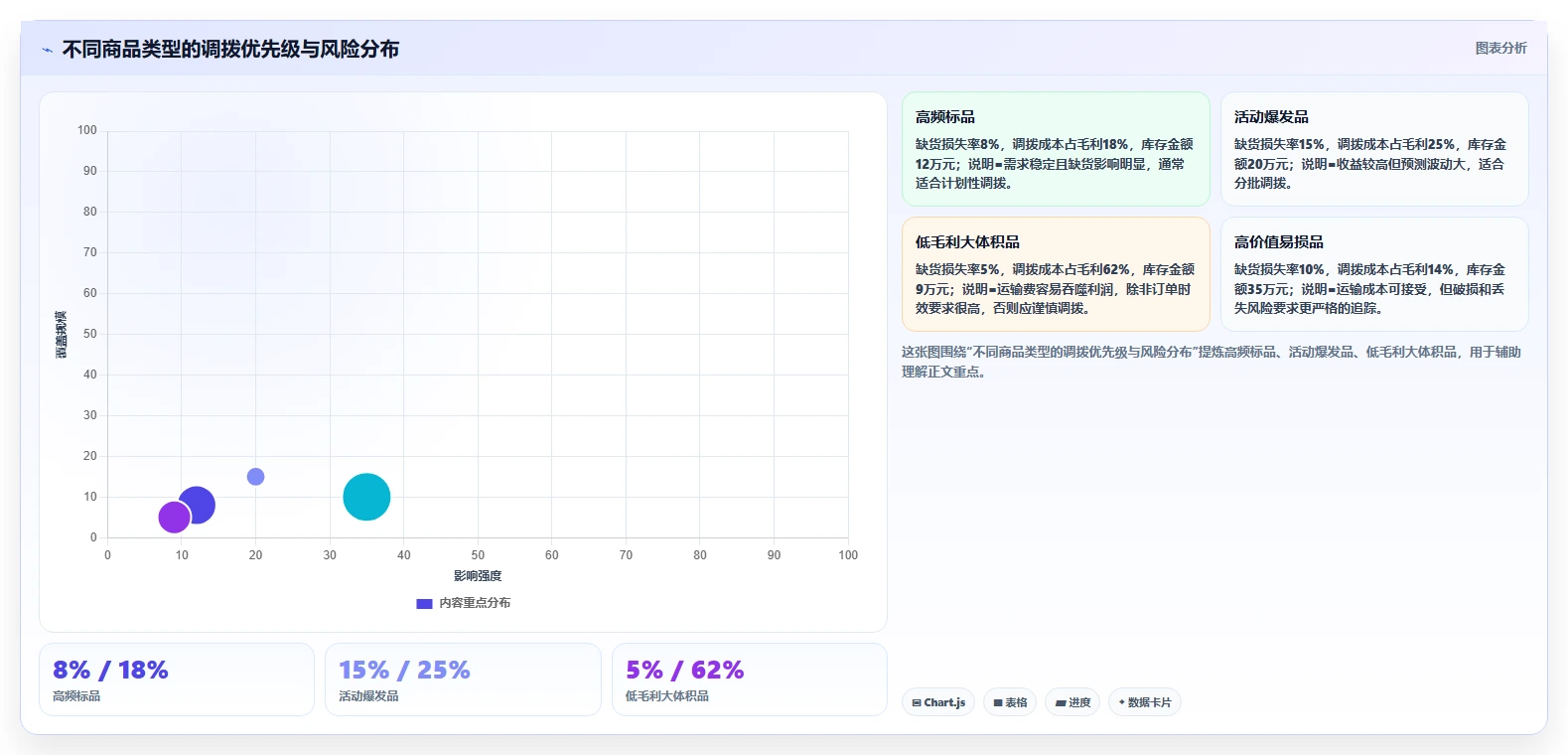Screen dimensions: 1568x755
Task: Click the summary paragraph starting 这张图围绕
Action: 1212,362
